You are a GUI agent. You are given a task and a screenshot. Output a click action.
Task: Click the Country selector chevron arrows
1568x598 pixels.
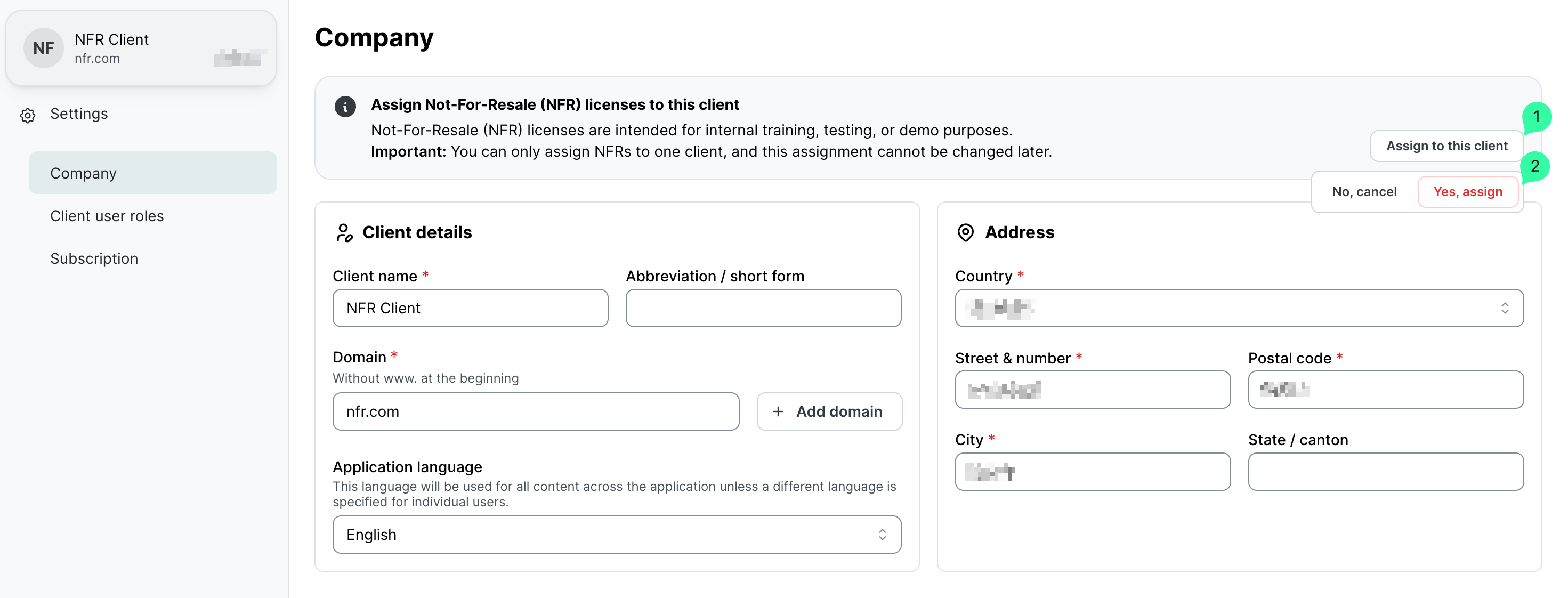[x=1504, y=308]
